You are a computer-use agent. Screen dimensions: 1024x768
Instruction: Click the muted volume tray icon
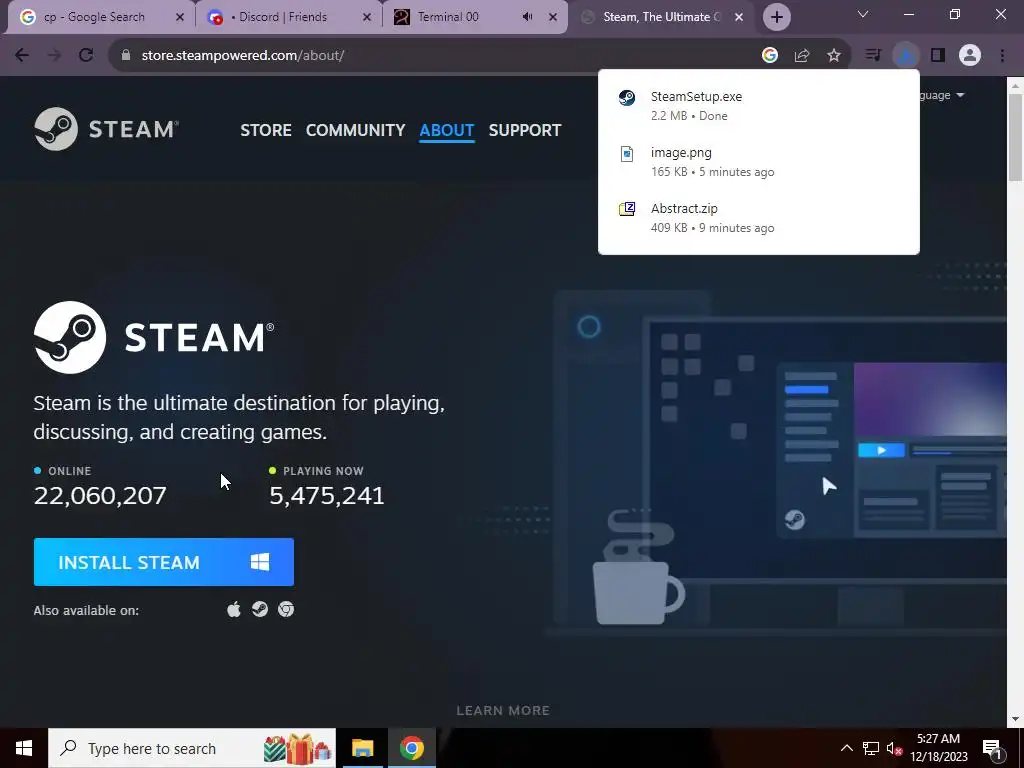click(894, 748)
